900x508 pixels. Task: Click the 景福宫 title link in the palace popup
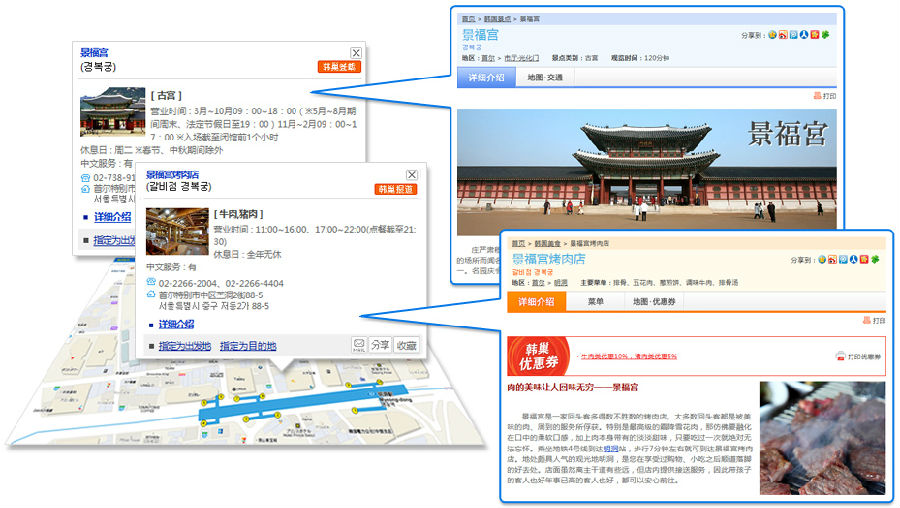click(x=94, y=53)
